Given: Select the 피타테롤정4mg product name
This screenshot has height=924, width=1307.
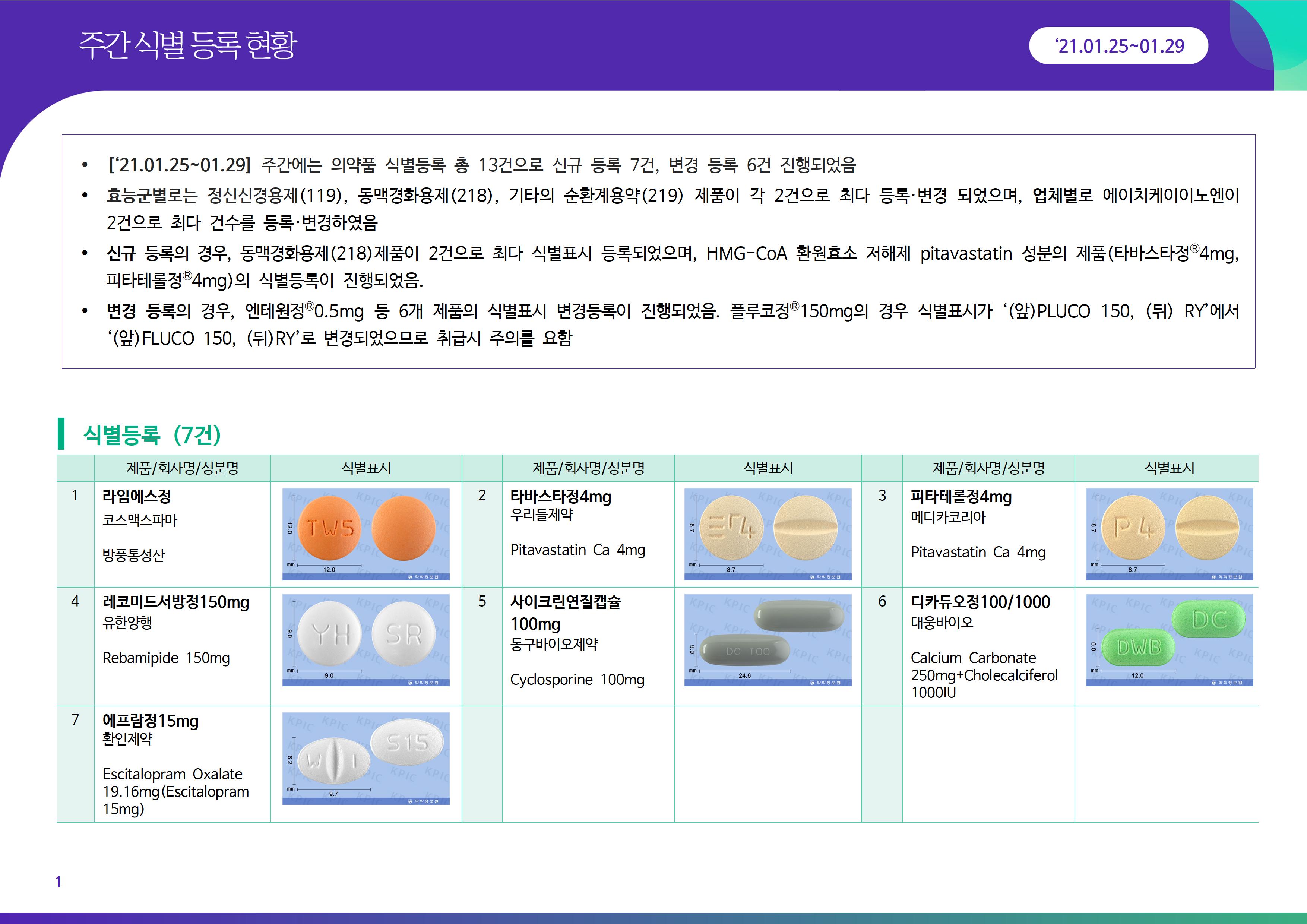Looking at the screenshot, I should coord(961,496).
